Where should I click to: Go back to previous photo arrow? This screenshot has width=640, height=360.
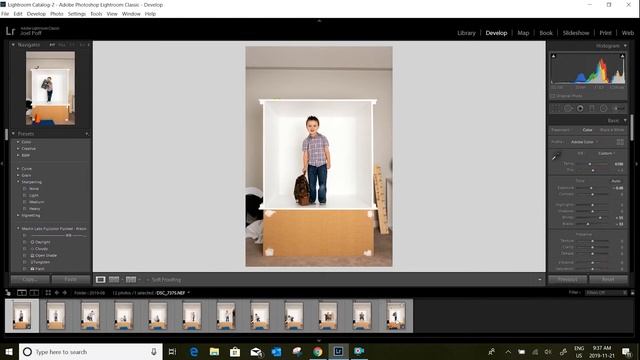click(57, 293)
